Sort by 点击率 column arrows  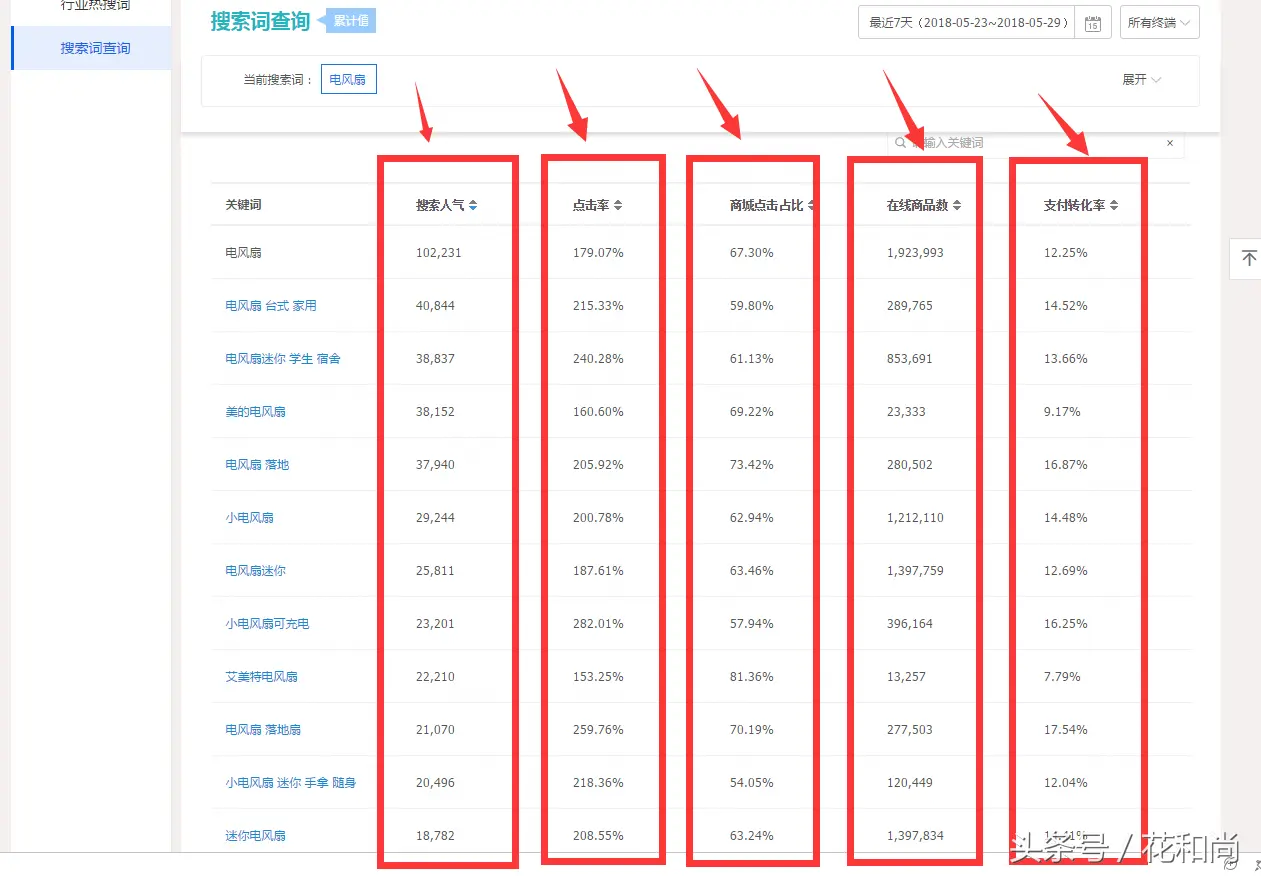click(618, 205)
